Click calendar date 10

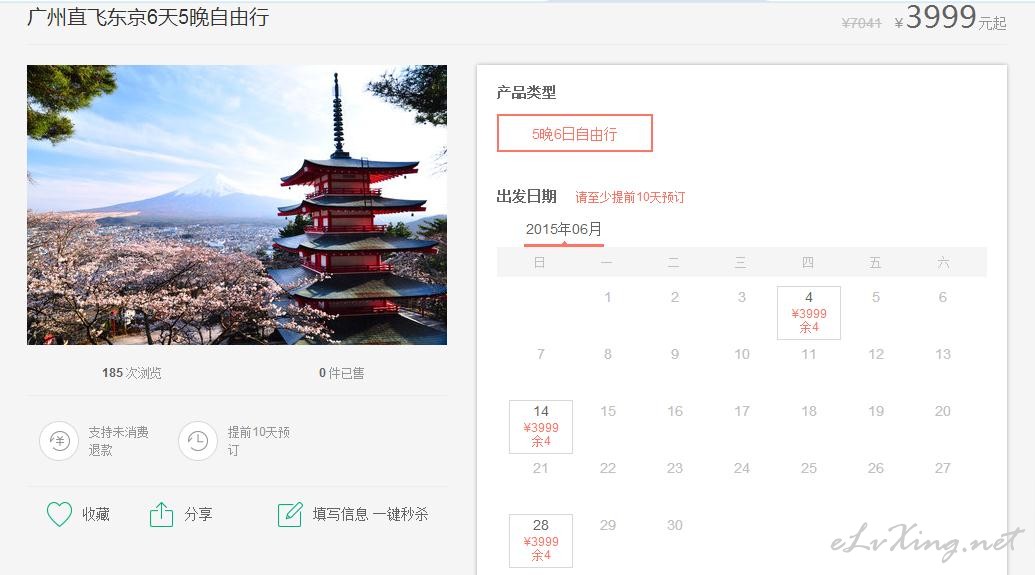742,355
